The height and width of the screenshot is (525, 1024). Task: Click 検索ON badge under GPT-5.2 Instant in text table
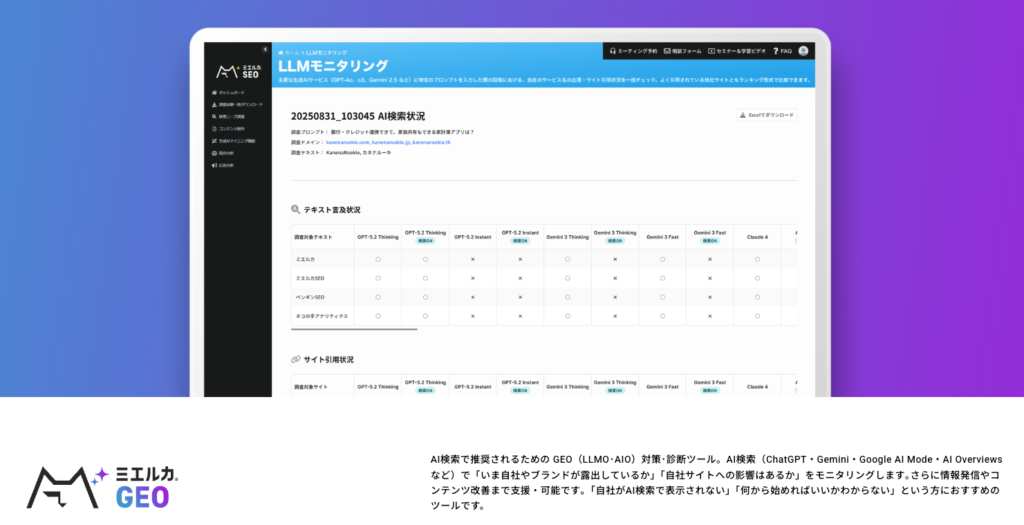point(520,241)
